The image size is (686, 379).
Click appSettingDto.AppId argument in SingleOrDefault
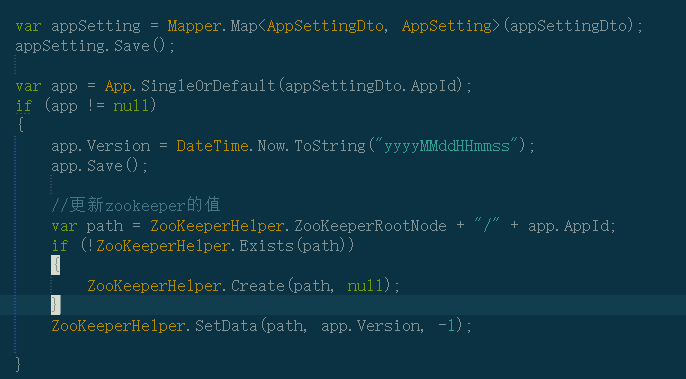371,86
